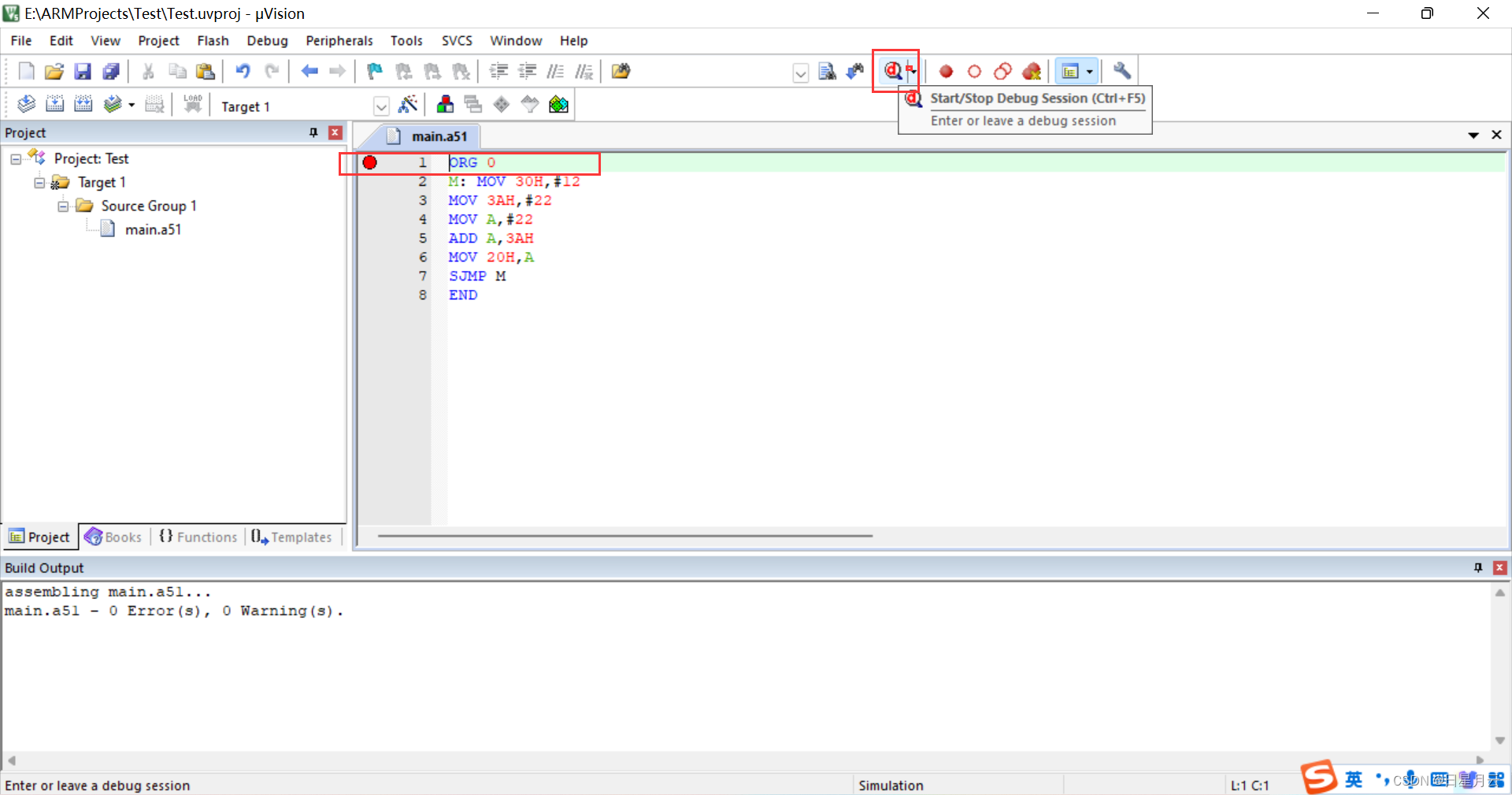This screenshot has height=795, width=1512.
Task: Open window layout dropdown arrow
Action: [x=1090, y=72]
